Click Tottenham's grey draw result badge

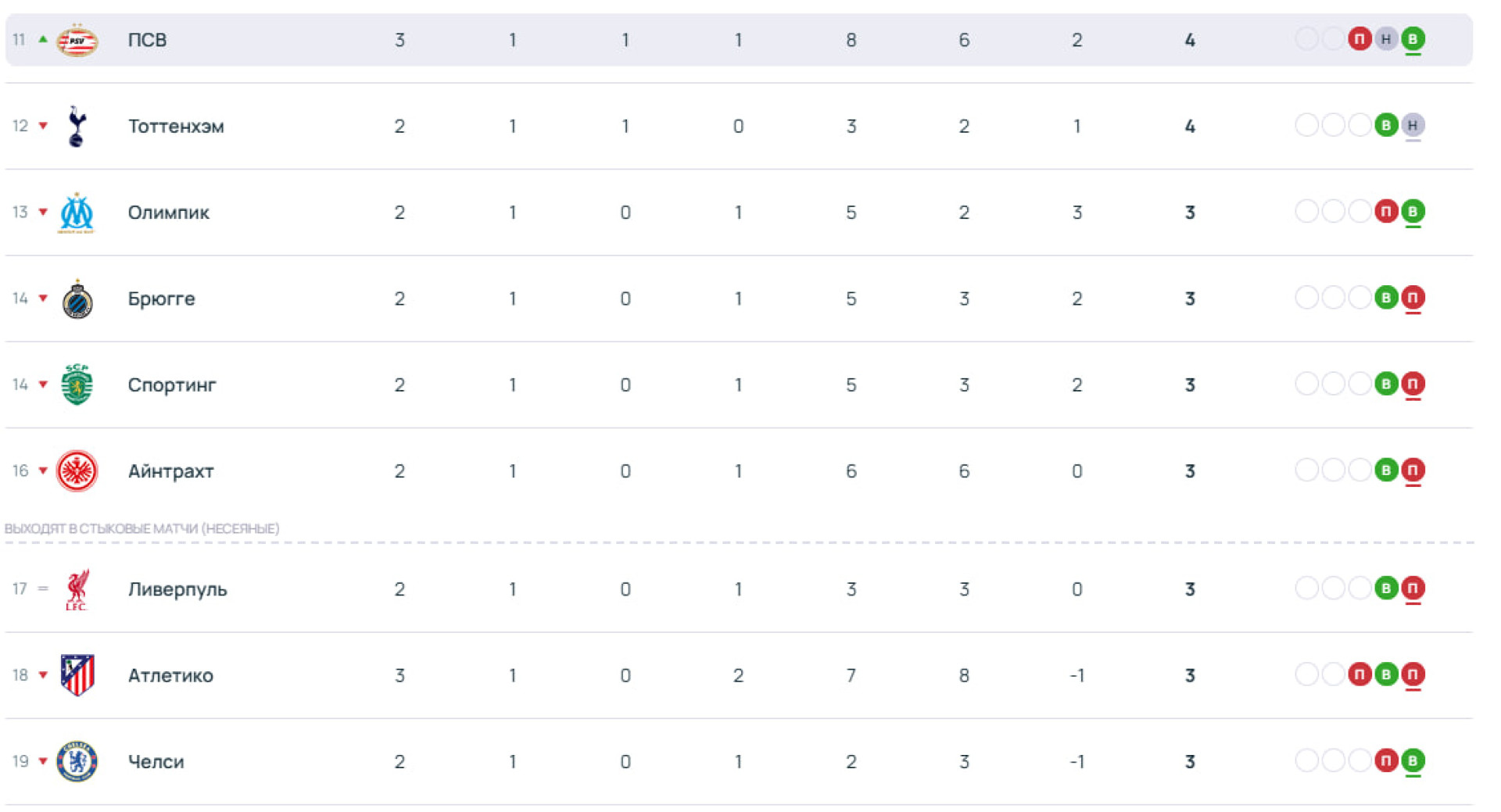(1412, 125)
